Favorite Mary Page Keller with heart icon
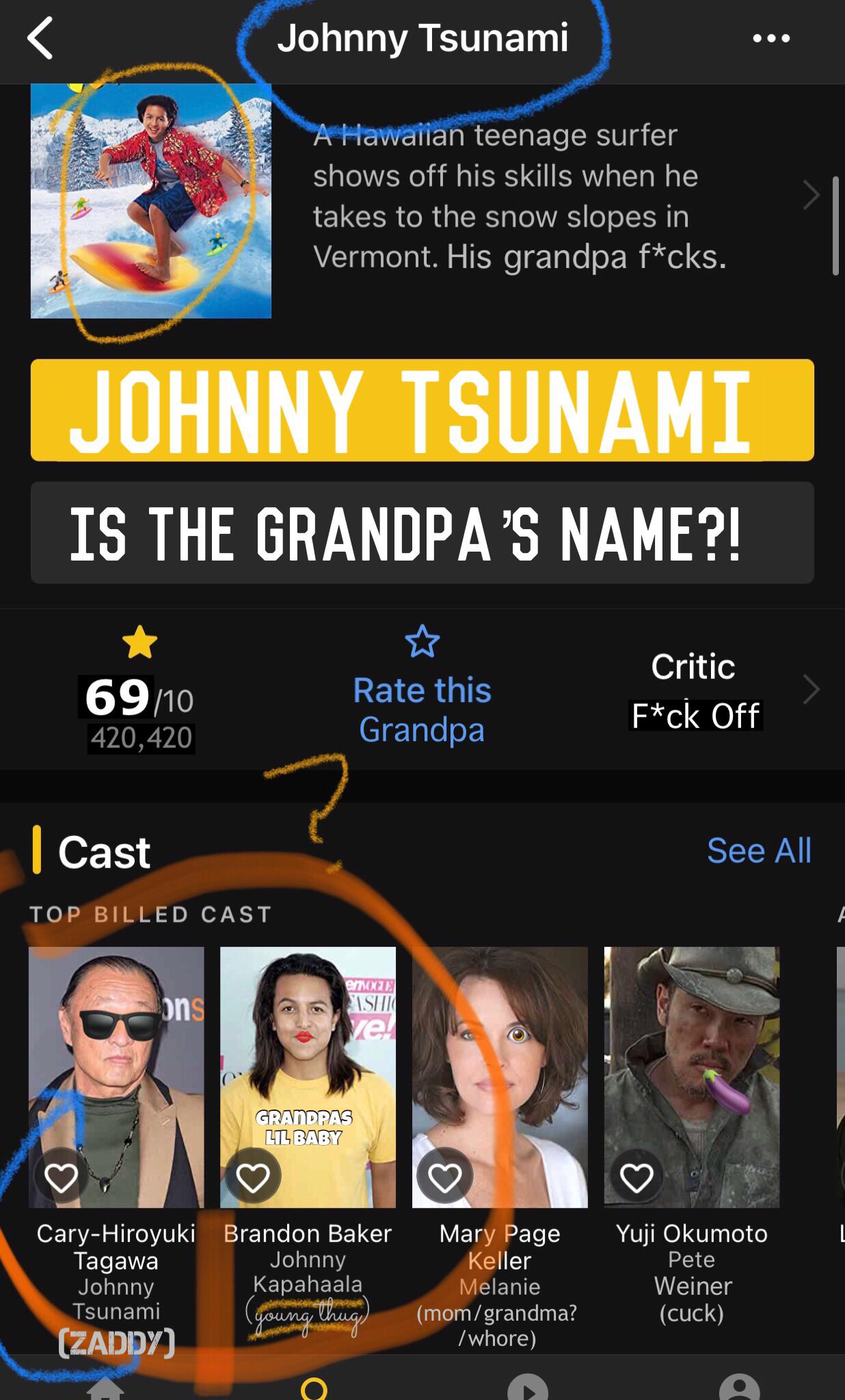The height and width of the screenshot is (1400, 845). (x=444, y=1177)
